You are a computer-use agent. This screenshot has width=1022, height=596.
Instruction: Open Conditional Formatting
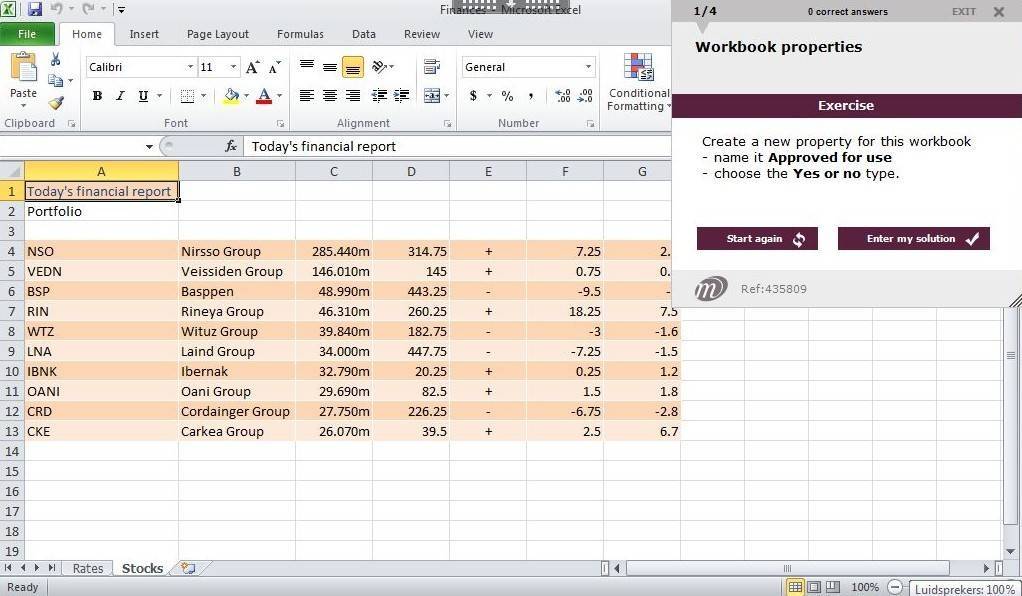[638, 83]
